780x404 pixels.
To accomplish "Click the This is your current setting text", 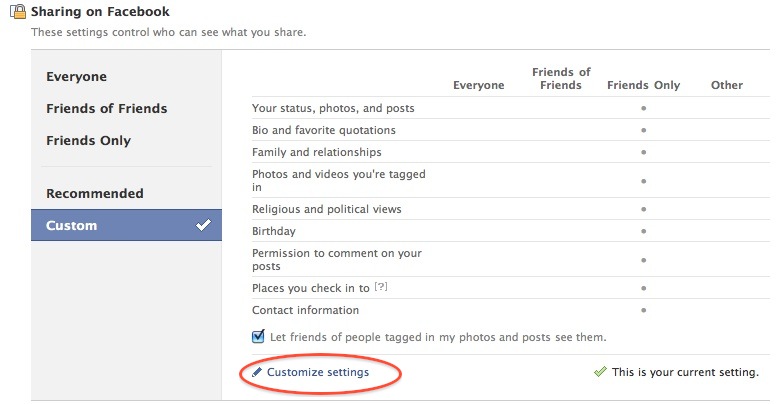I will coord(685,372).
